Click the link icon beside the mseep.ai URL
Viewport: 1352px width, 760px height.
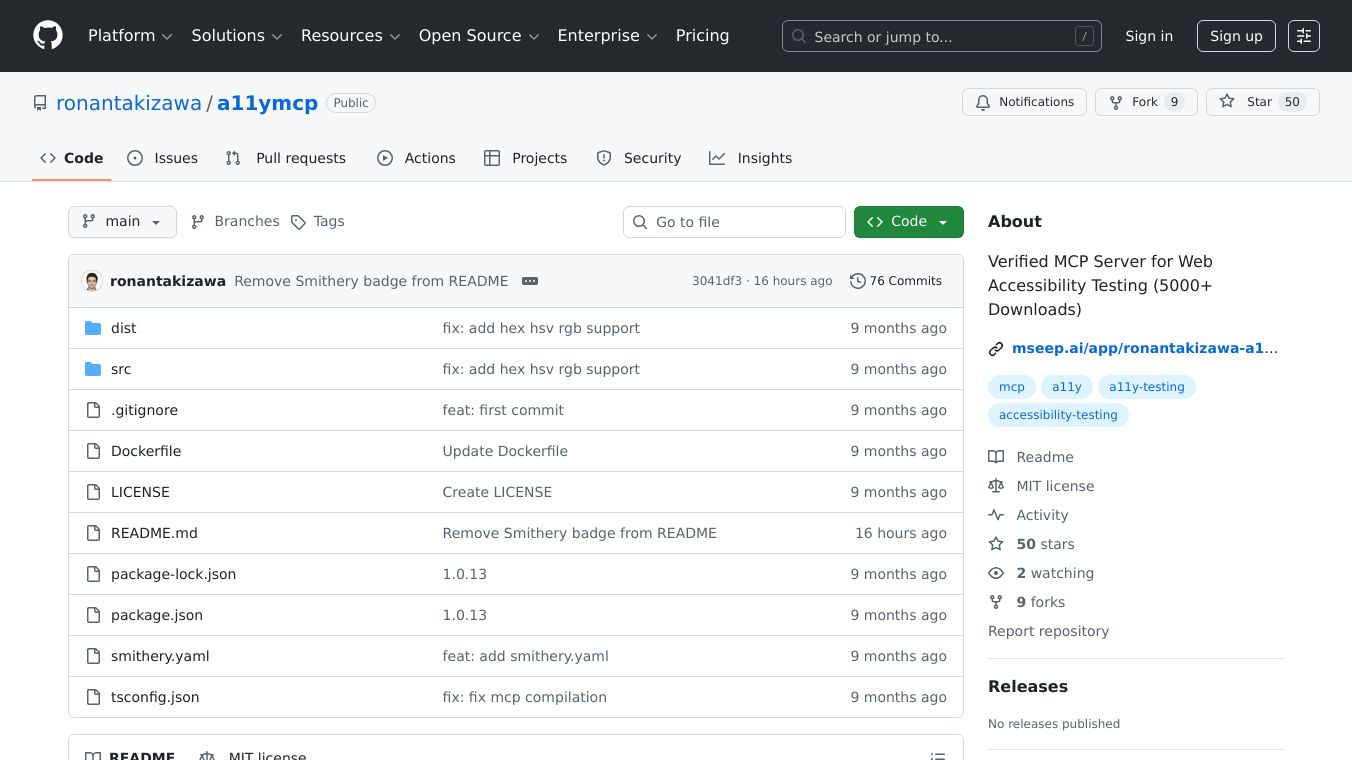point(996,348)
